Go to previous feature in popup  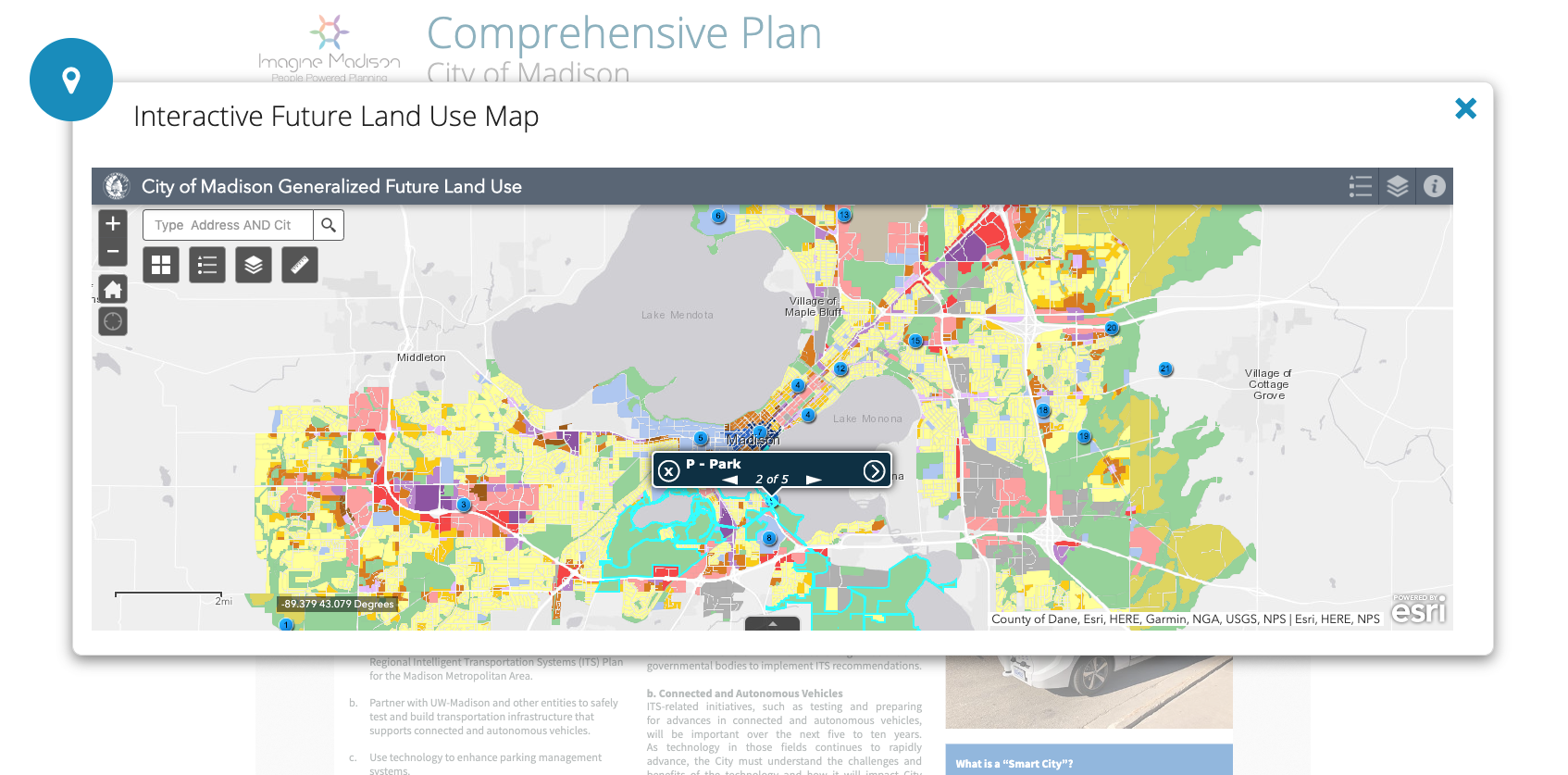pos(730,480)
